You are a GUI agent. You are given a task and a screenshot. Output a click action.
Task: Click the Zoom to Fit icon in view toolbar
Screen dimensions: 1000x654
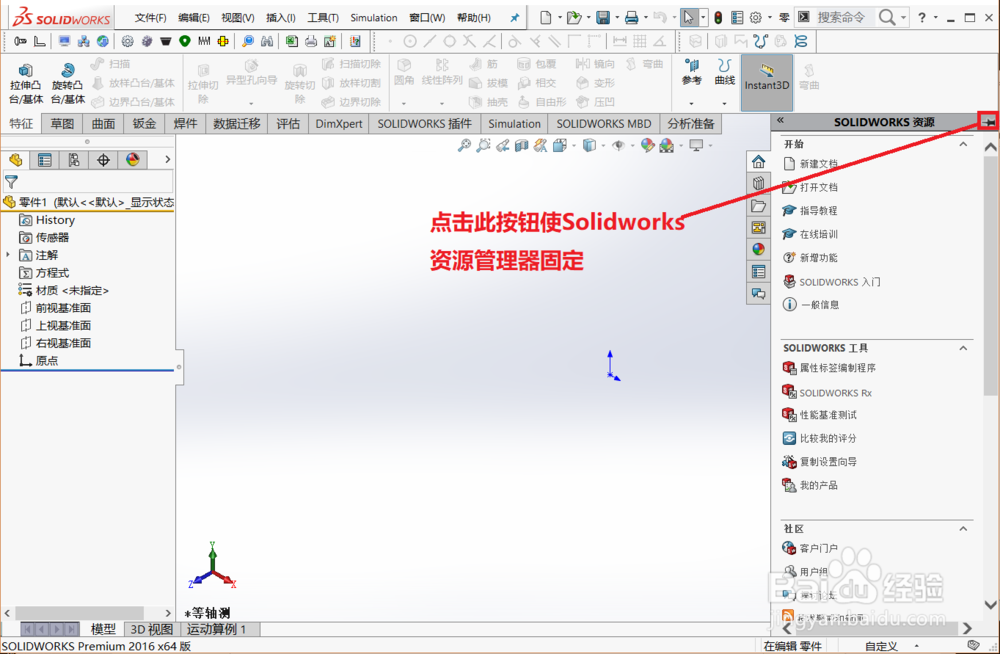tap(464, 145)
